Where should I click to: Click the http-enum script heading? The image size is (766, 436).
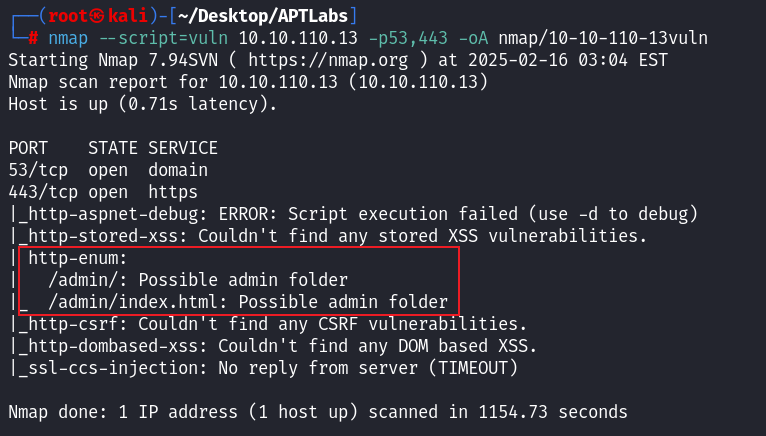pyautogui.click(x=68, y=258)
